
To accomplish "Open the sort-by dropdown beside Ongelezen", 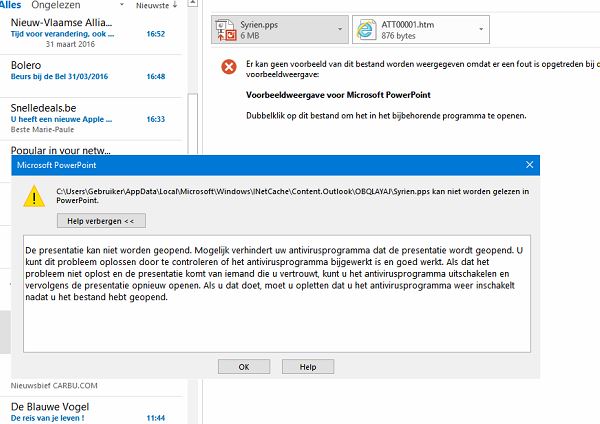I will click(x=122, y=5).
